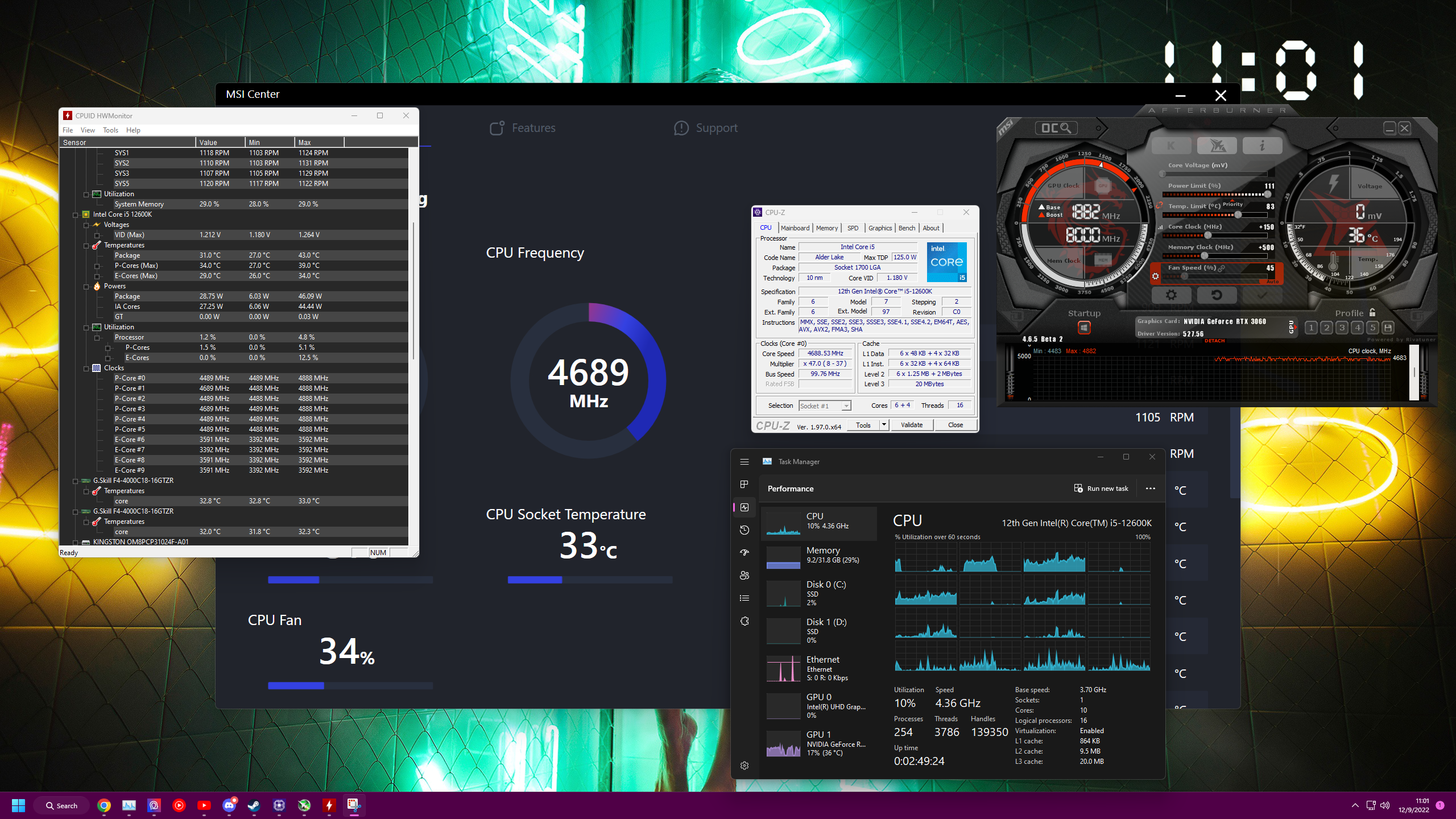This screenshot has height=819, width=1456.
Task: Open App history in Task Manager sidebar
Action: 744,530
